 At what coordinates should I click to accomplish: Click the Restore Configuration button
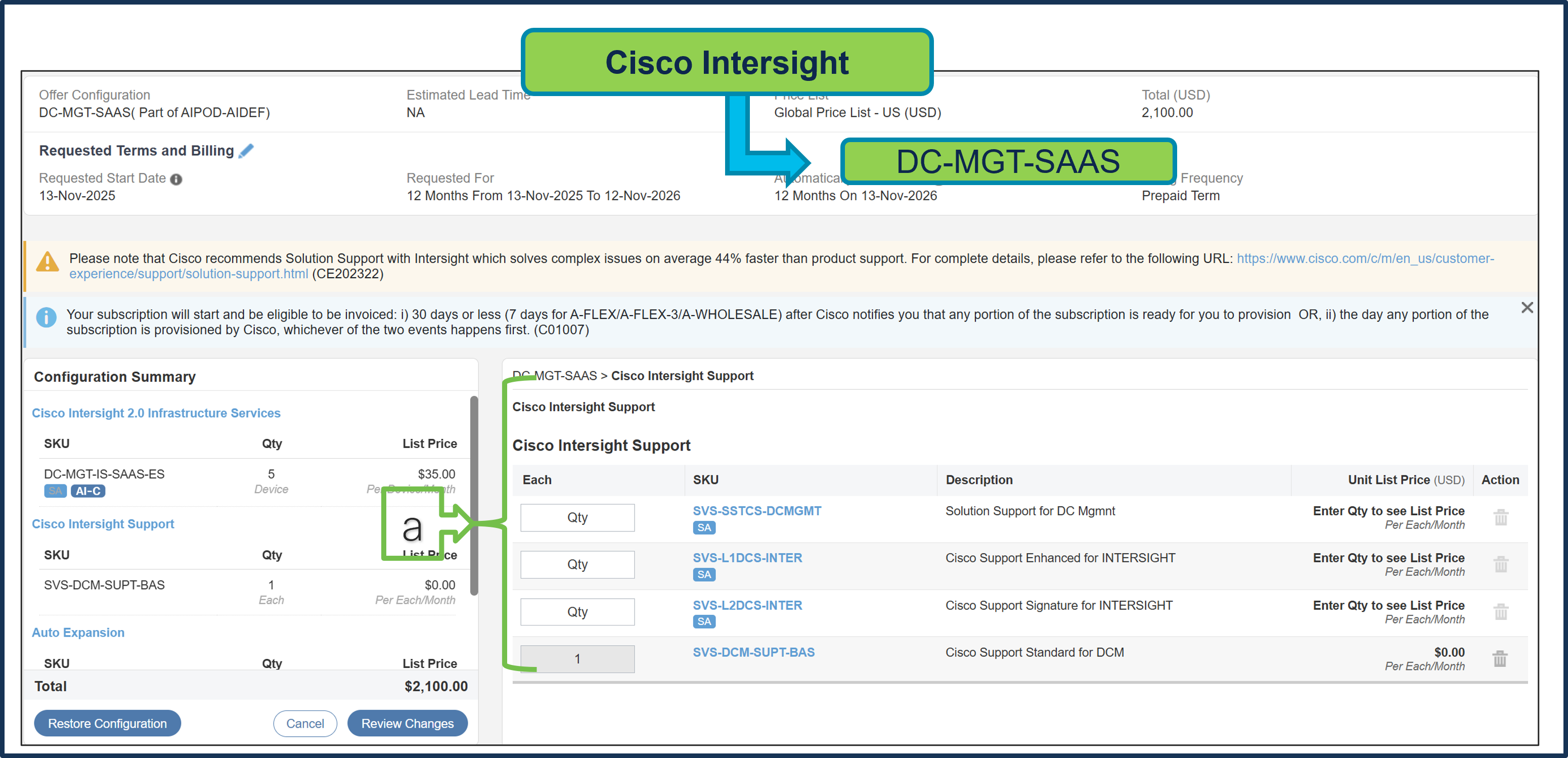107,723
